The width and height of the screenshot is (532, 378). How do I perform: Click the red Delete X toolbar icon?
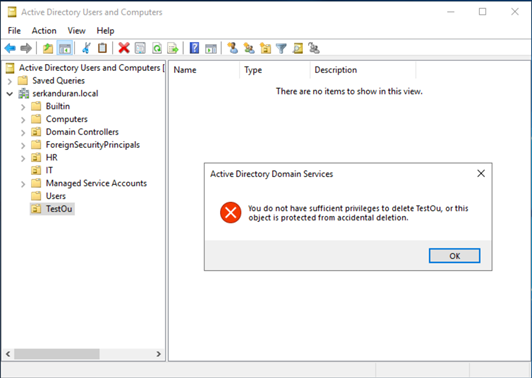124,48
